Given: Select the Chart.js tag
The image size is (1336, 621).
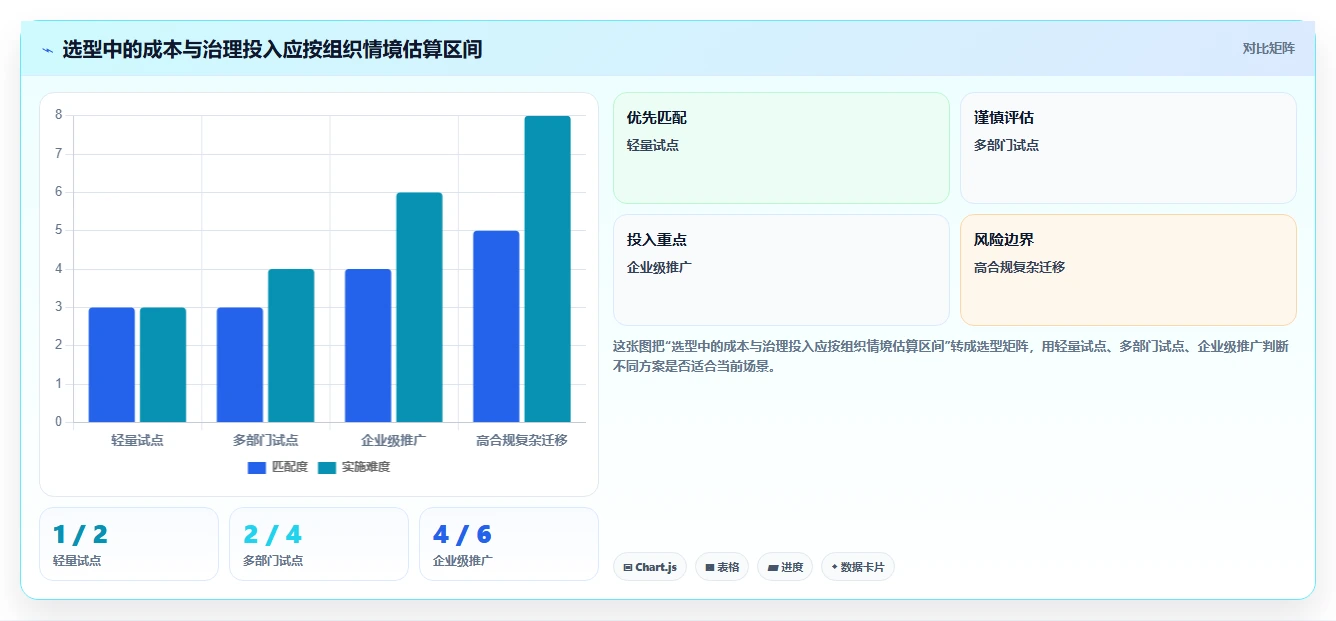Looking at the screenshot, I should 650,567.
